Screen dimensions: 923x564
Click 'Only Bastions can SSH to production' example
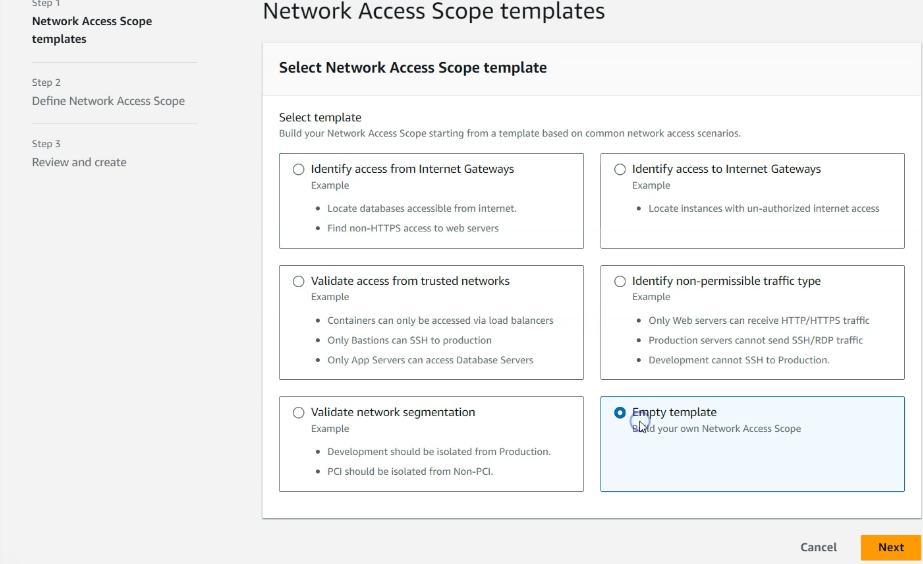tap(409, 340)
